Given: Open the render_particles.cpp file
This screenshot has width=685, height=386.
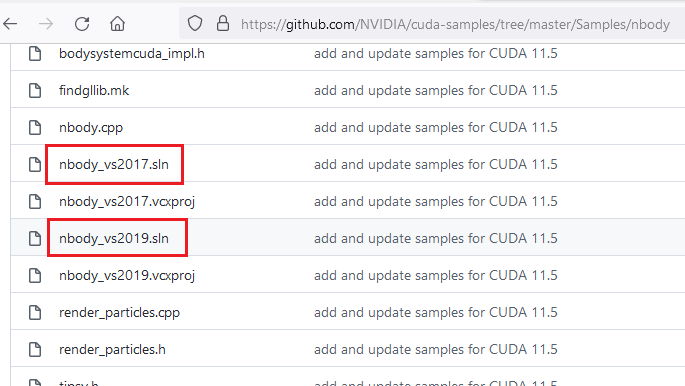Looking at the screenshot, I should [119, 313].
